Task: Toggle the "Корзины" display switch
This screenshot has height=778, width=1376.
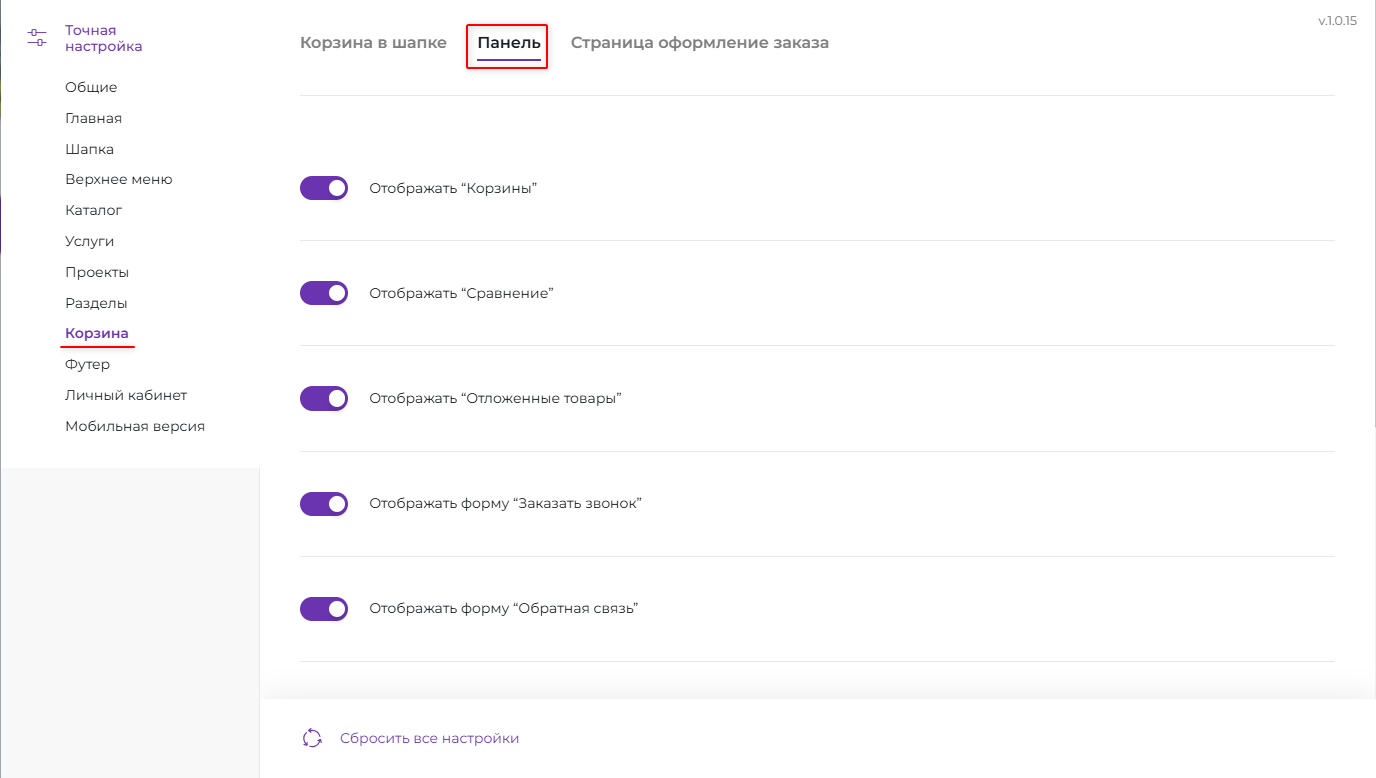Action: pos(324,188)
